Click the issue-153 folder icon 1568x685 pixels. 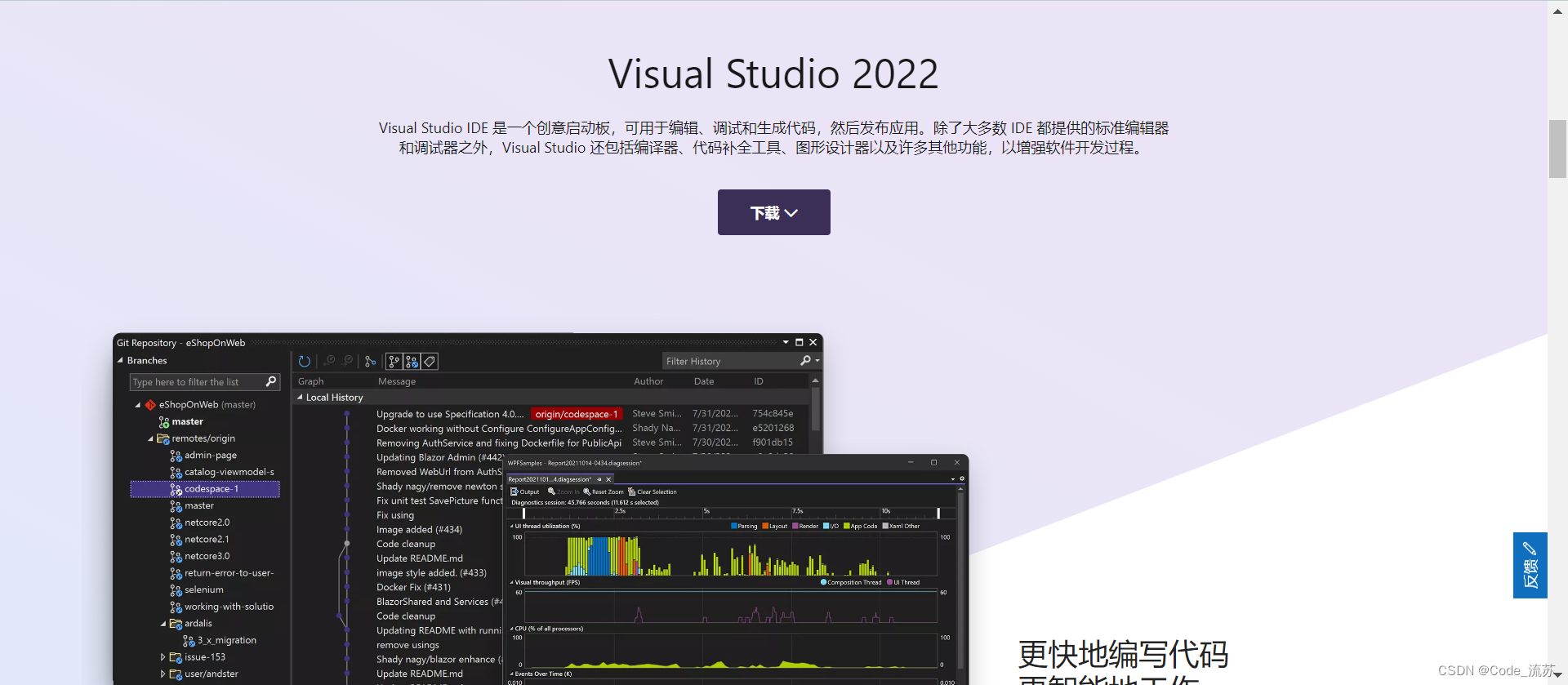(x=176, y=657)
